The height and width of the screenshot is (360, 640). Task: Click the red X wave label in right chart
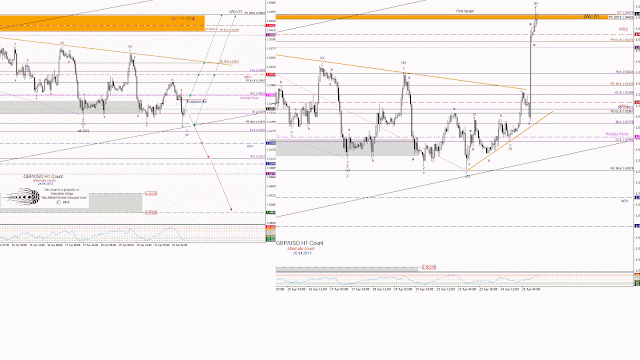click(348, 176)
